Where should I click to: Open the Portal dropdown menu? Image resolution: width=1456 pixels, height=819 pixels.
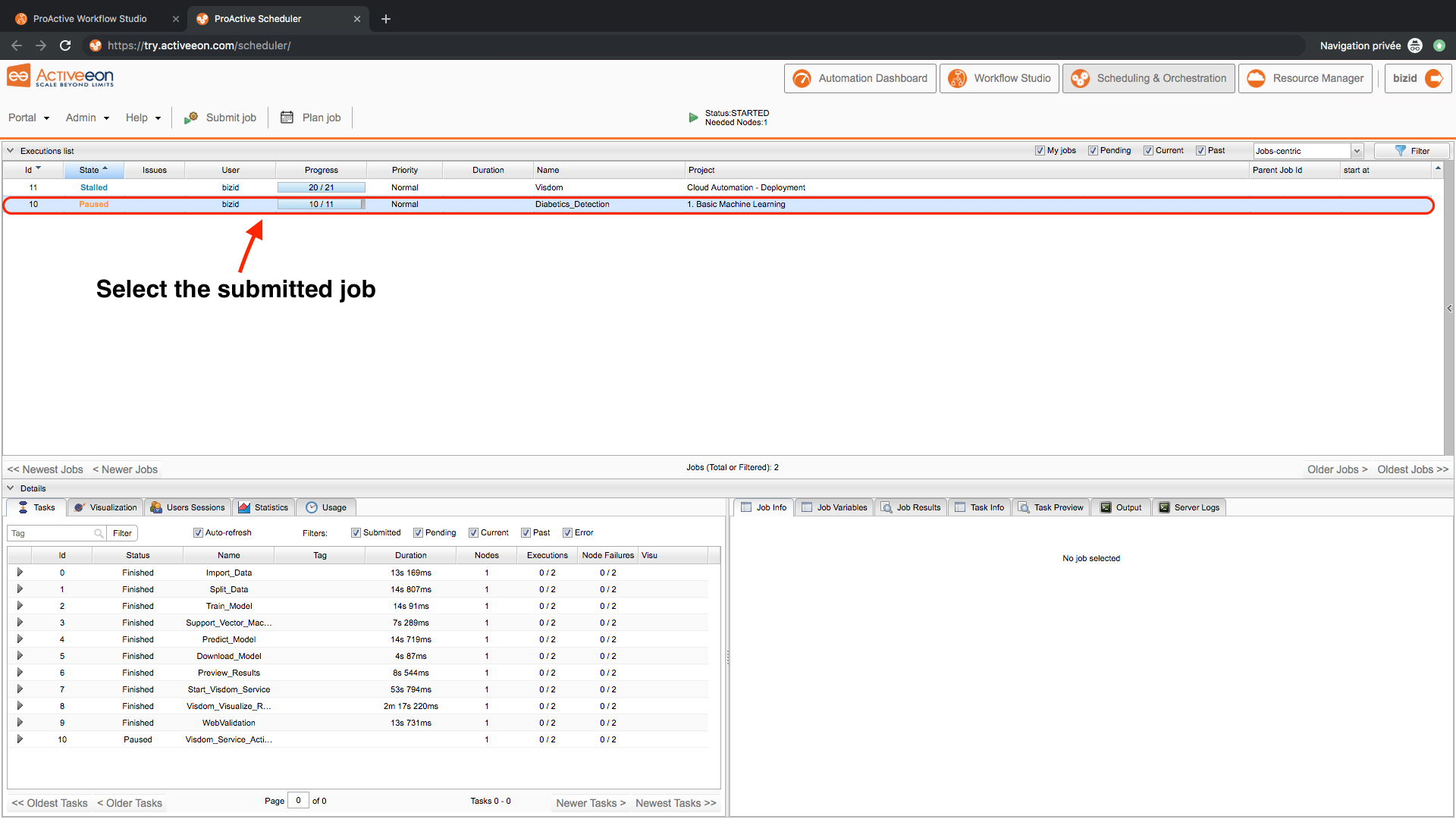tap(29, 118)
